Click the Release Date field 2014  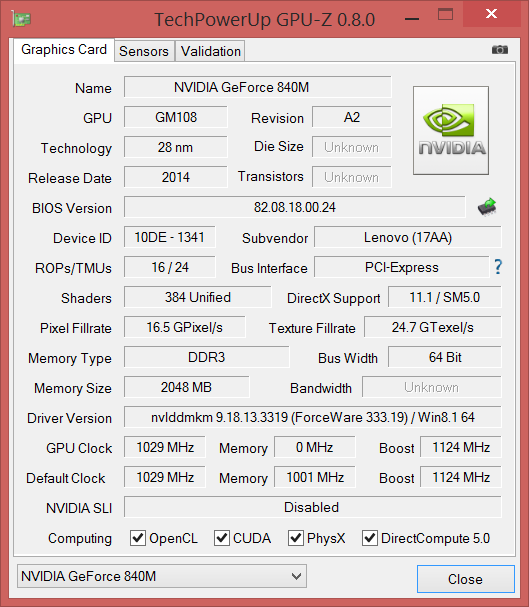tap(176, 177)
